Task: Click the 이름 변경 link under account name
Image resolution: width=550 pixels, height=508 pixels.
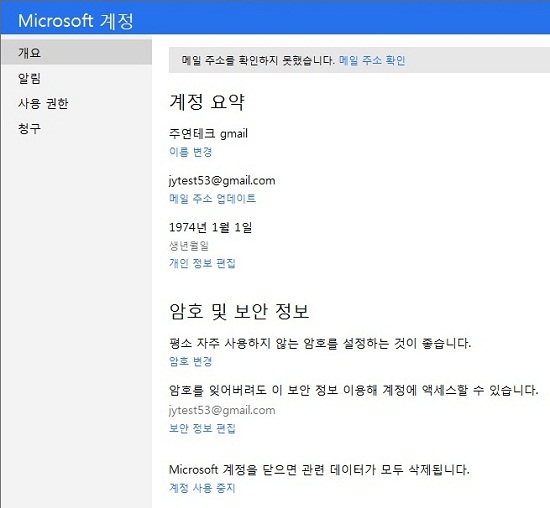Action: pyautogui.click(x=190, y=152)
